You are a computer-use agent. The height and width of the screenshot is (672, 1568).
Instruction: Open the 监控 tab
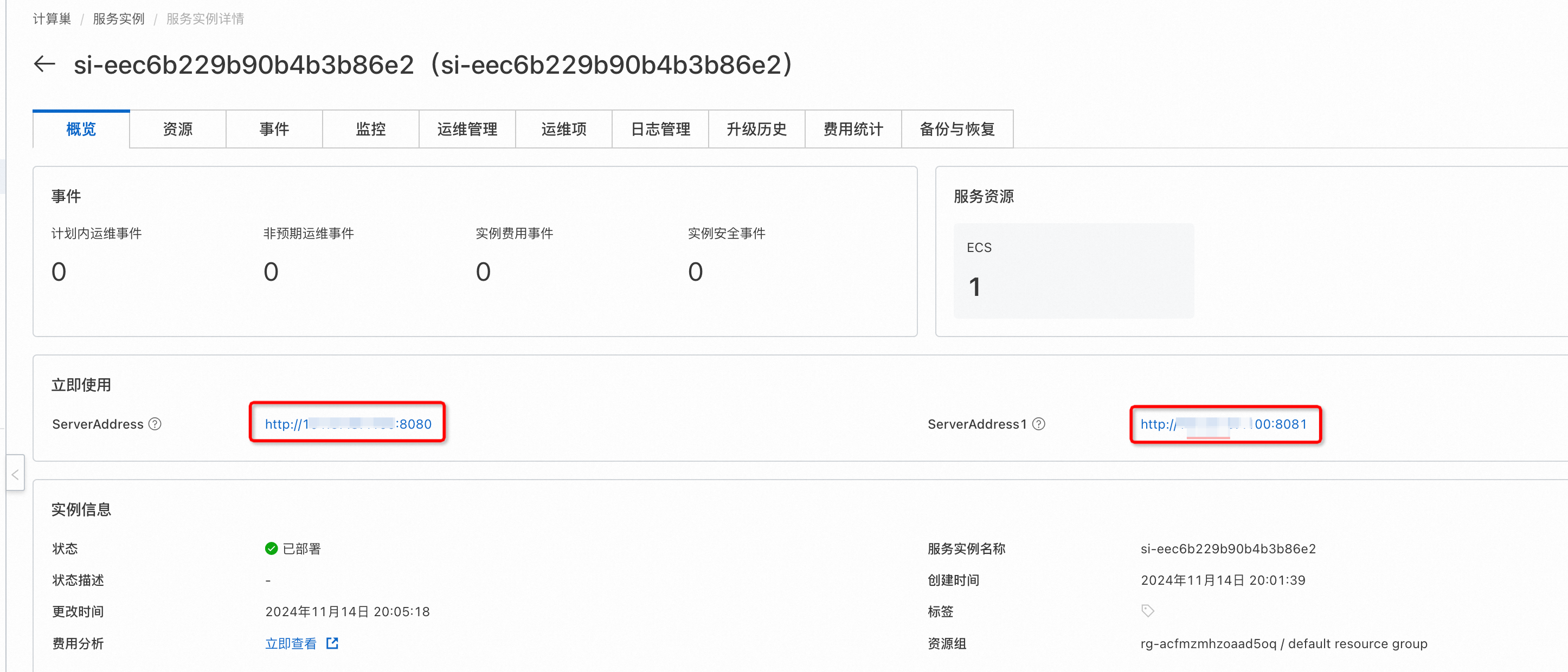tap(371, 129)
